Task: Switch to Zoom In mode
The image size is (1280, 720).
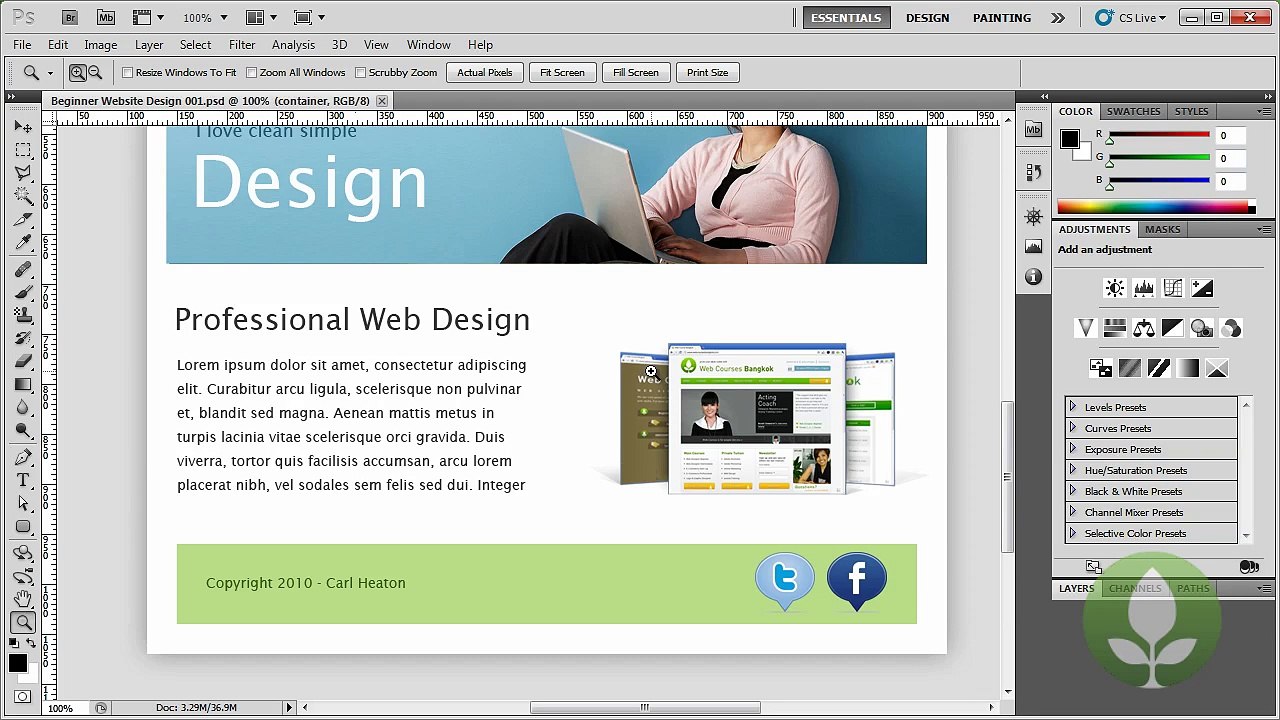Action: pyautogui.click(x=78, y=72)
